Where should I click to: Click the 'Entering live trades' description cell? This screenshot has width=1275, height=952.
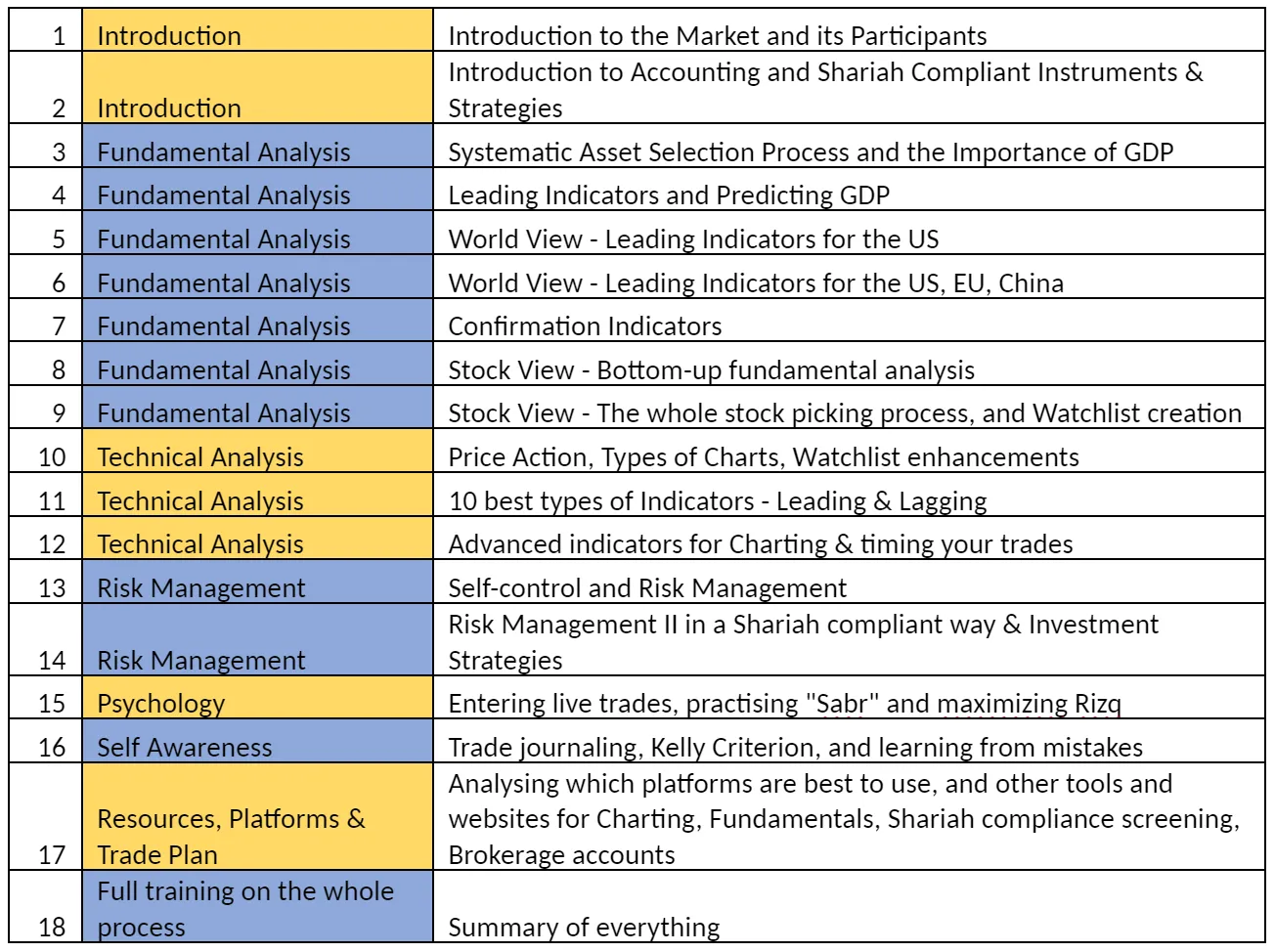point(784,704)
